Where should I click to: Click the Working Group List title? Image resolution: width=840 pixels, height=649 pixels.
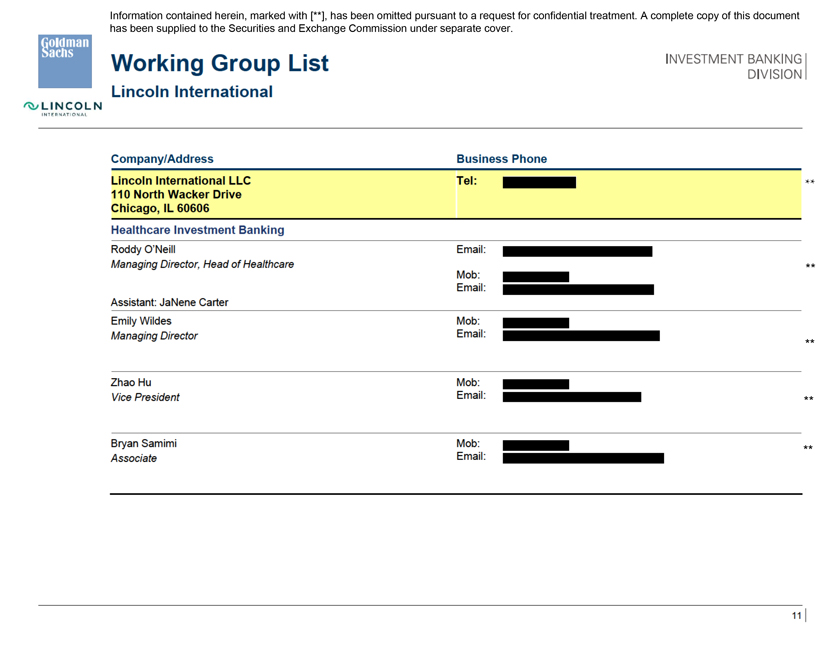(219, 64)
